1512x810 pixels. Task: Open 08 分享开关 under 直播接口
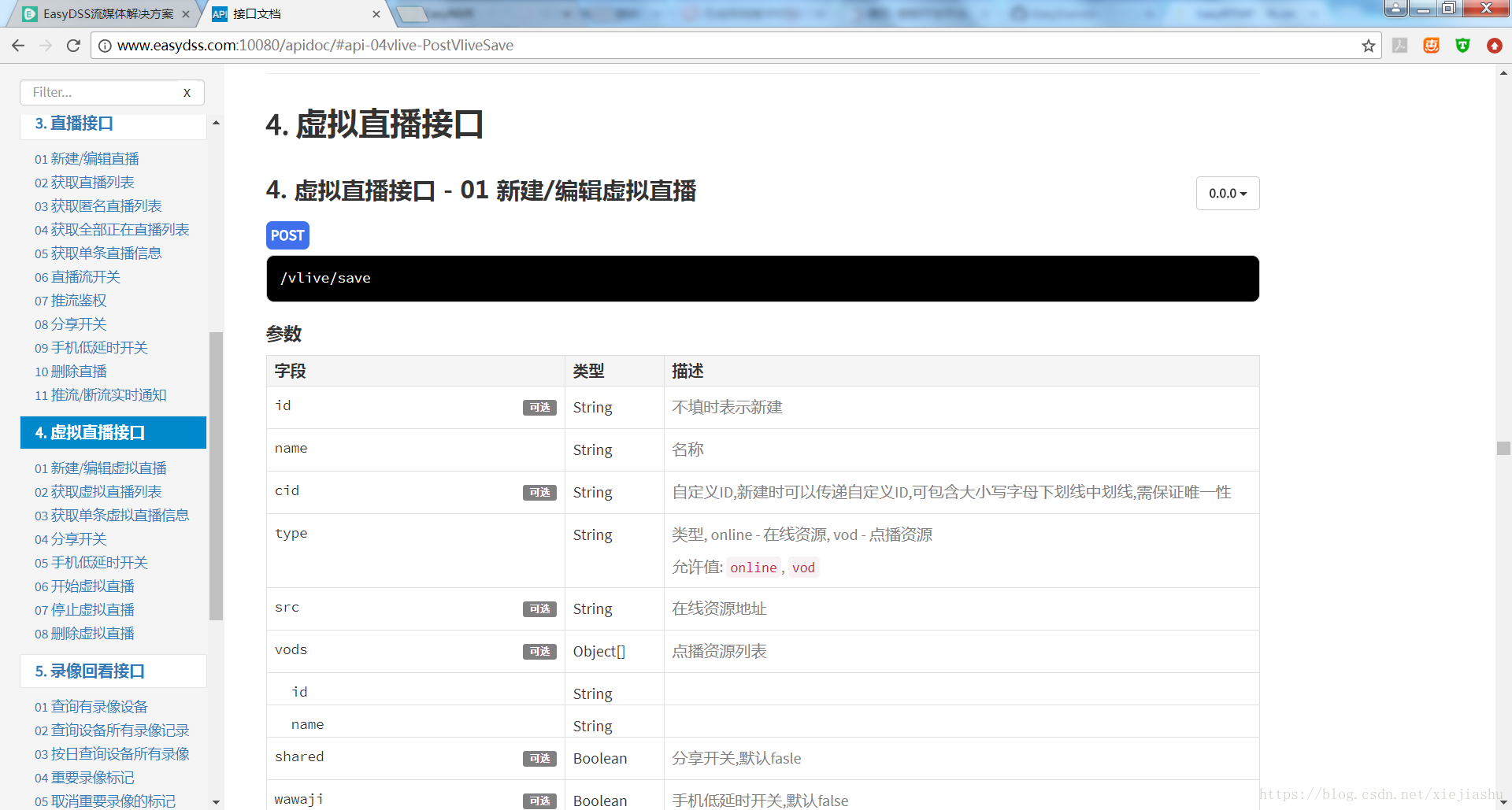click(x=70, y=324)
